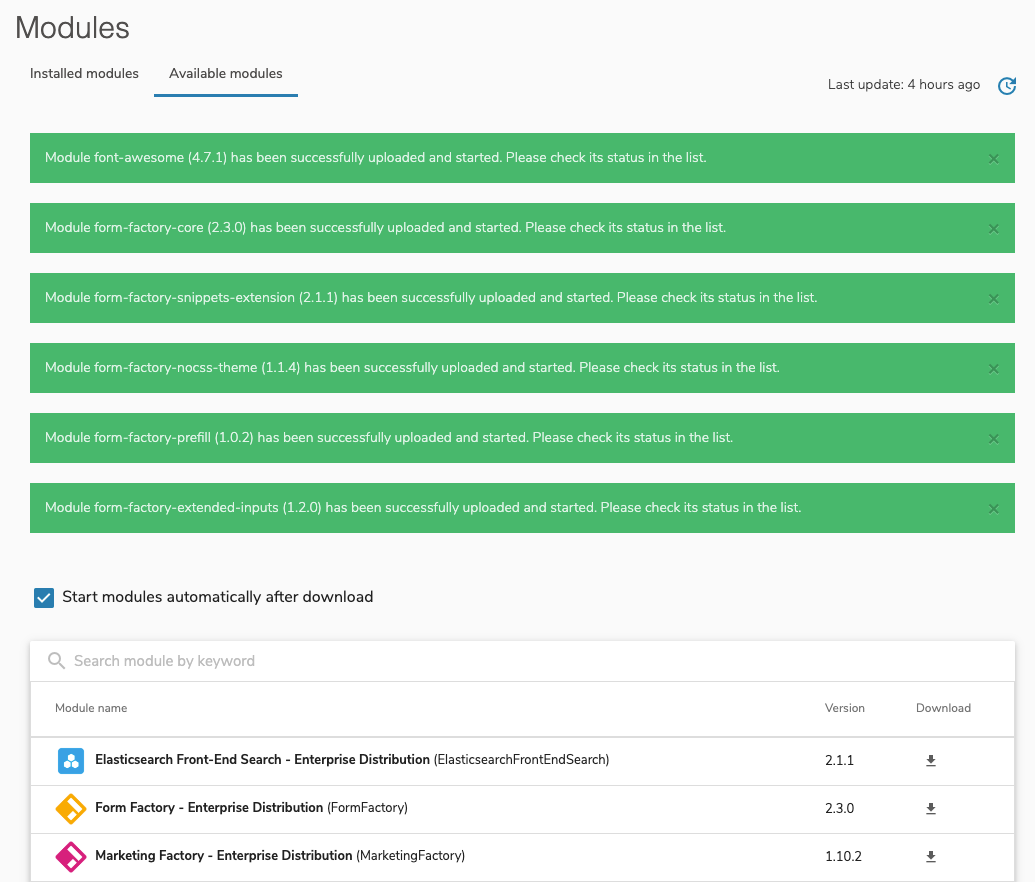This screenshot has height=882, width=1035.
Task: Download the Elasticsearch Front-End Search module
Action: (x=930, y=760)
